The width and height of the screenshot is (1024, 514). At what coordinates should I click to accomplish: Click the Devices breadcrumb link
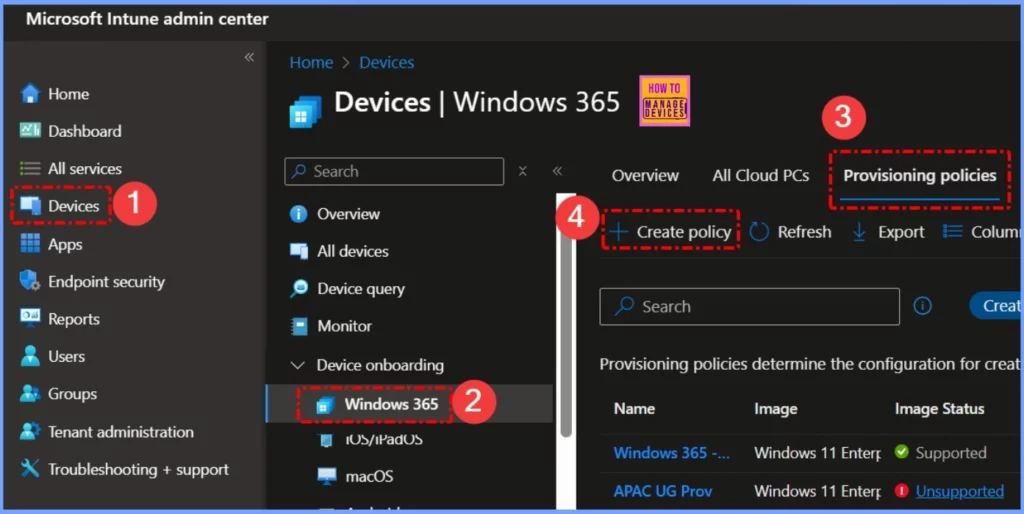tap(387, 63)
